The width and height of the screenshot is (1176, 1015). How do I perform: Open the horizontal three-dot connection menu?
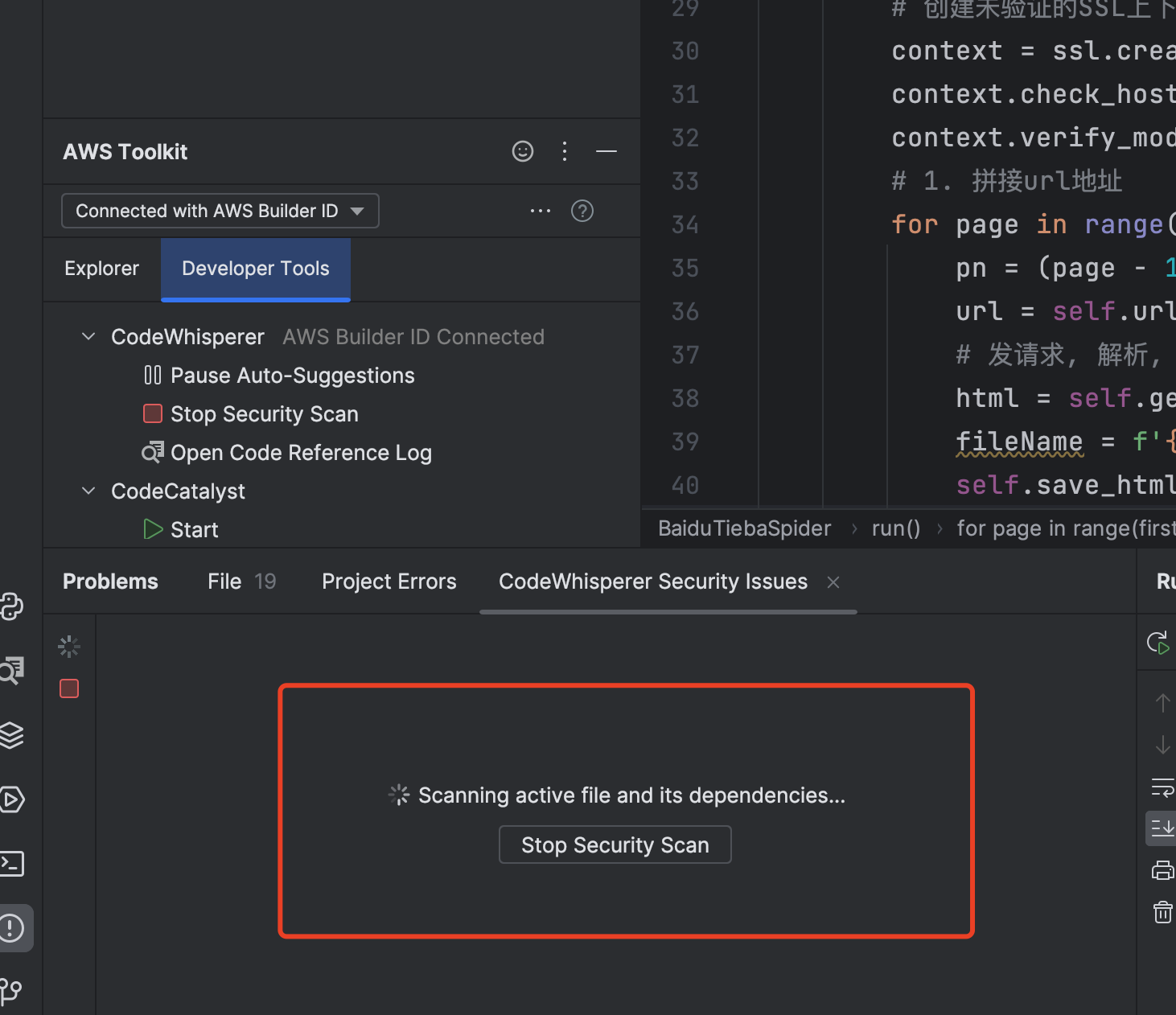click(541, 211)
